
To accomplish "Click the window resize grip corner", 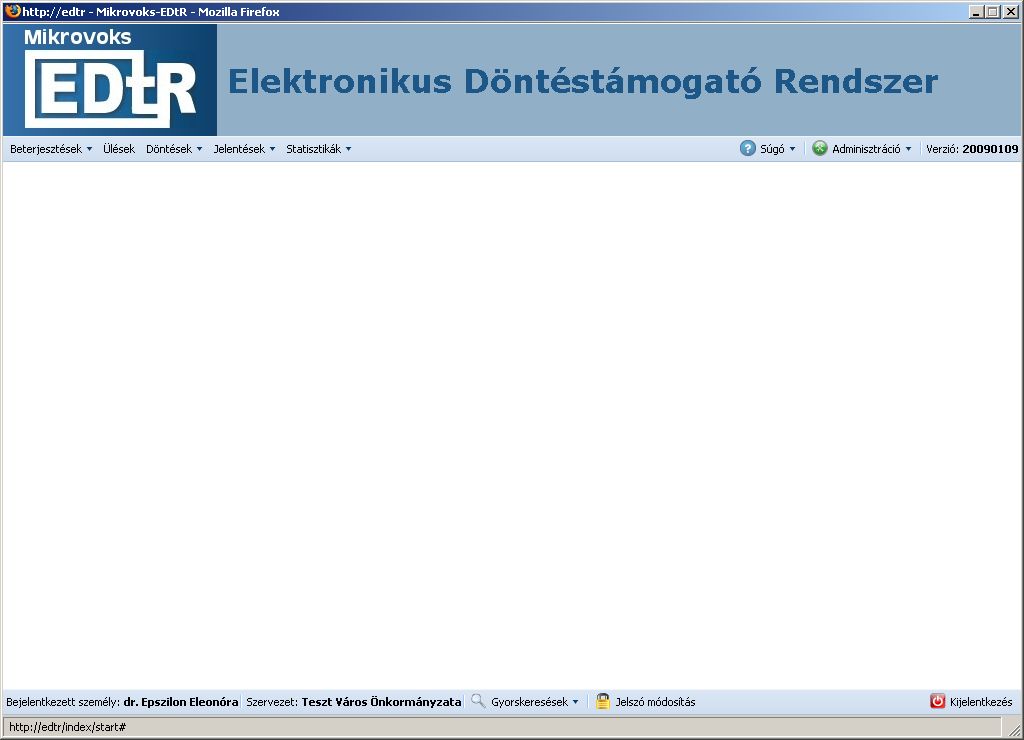I will pos(1014,729).
